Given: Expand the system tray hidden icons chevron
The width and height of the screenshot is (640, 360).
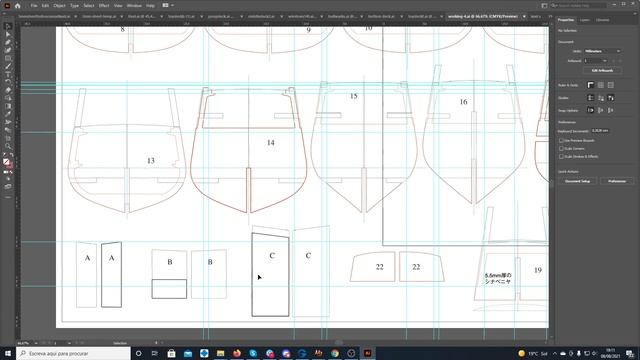Looking at the screenshot, I should (x=554, y=353).
